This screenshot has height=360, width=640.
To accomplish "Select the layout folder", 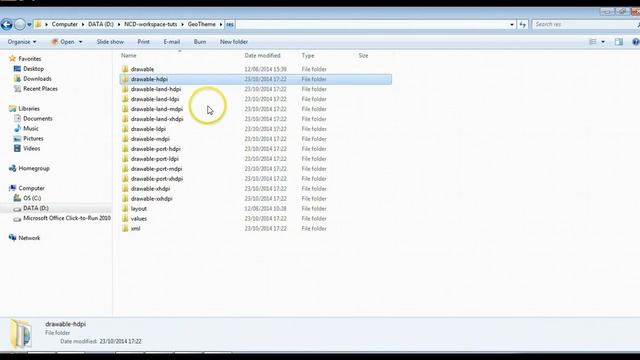I will click(138, 209).
